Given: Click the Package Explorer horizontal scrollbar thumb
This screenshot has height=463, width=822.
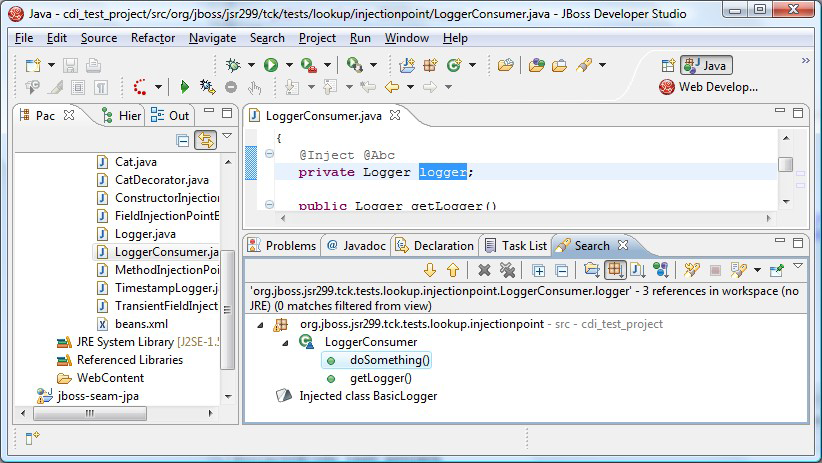Looking at the screenshot, I should click(x=90, y=413).
